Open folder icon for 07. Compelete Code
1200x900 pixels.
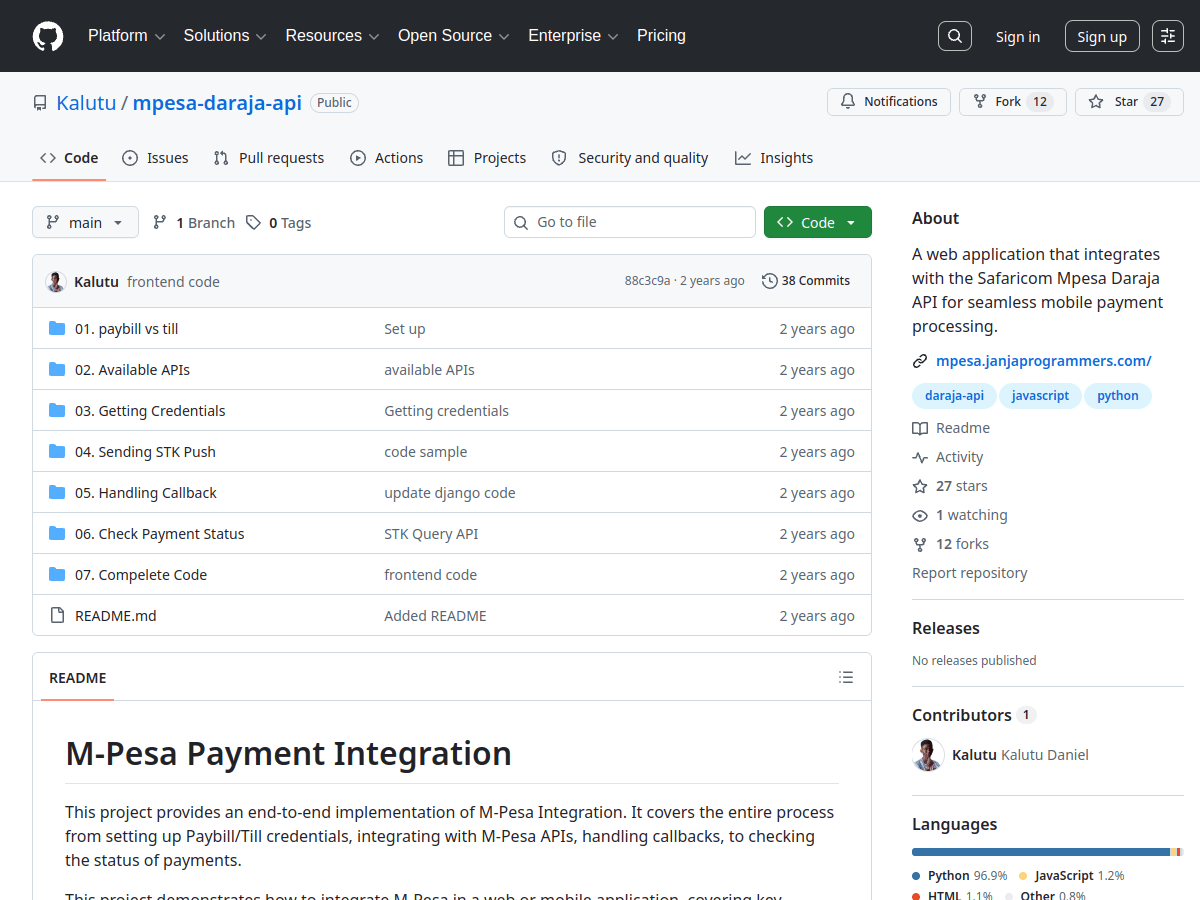[x=57, y=575]
